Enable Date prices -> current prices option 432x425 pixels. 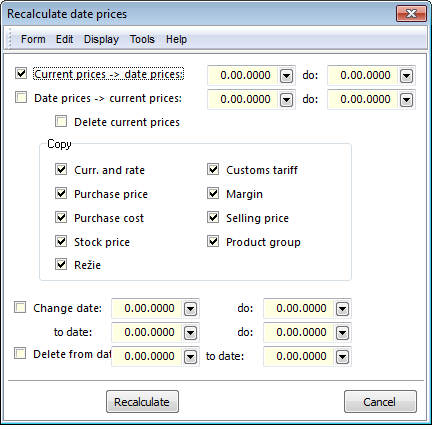[x=21, y=98]
